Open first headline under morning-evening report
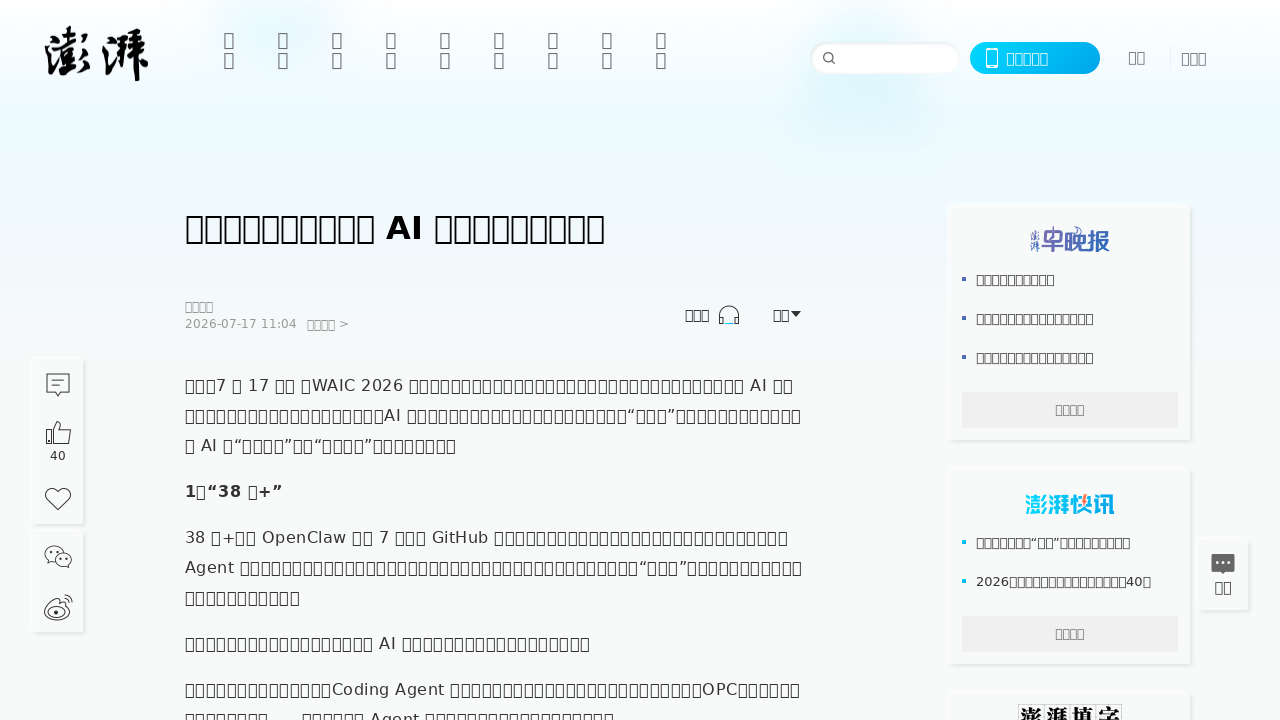Screen dimensions: 1280x720 coord(1015,279)
